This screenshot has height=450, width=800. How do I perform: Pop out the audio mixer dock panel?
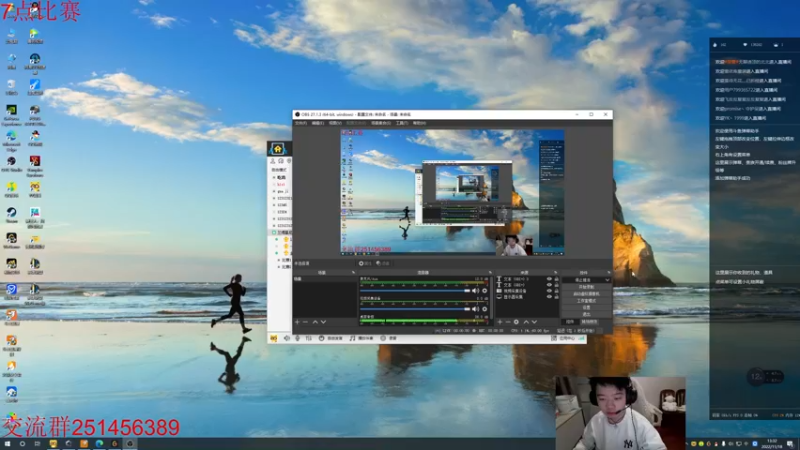(x=490, y=272)
